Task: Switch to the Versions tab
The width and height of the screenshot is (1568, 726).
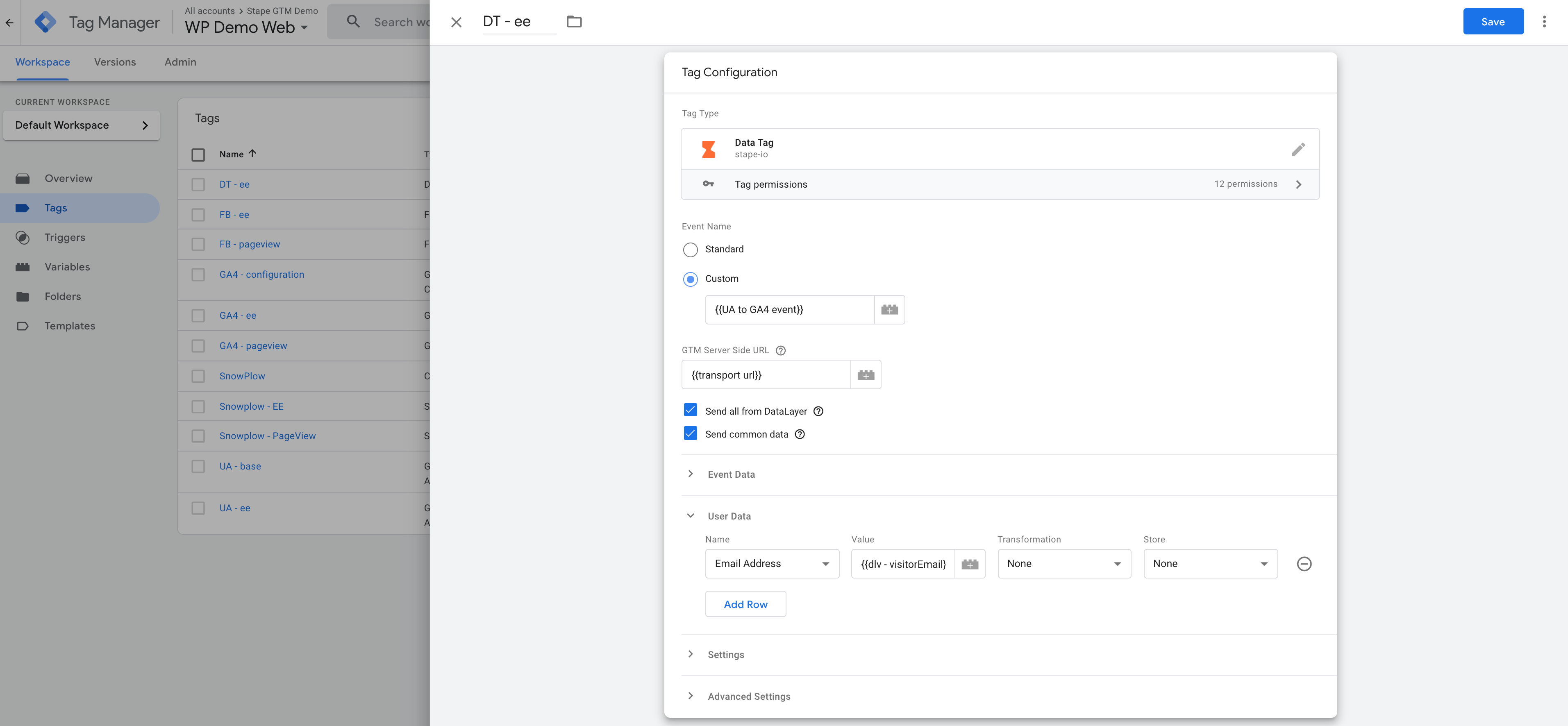Action: pos(115,62)
